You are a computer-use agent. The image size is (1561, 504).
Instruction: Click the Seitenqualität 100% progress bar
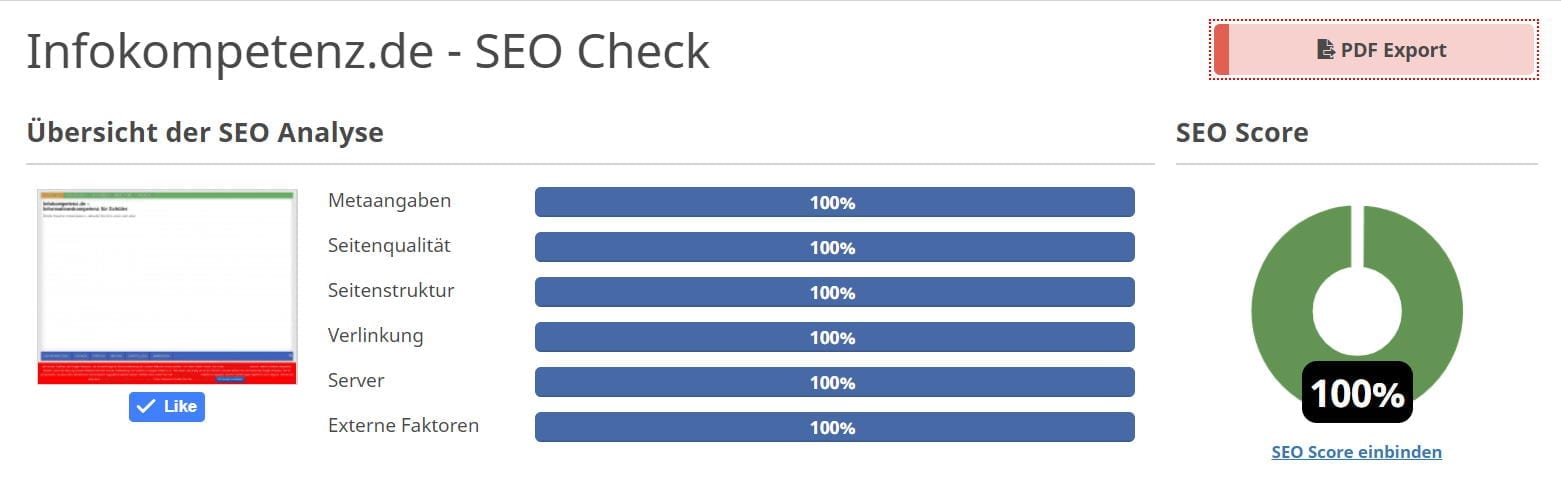[834, 247]
